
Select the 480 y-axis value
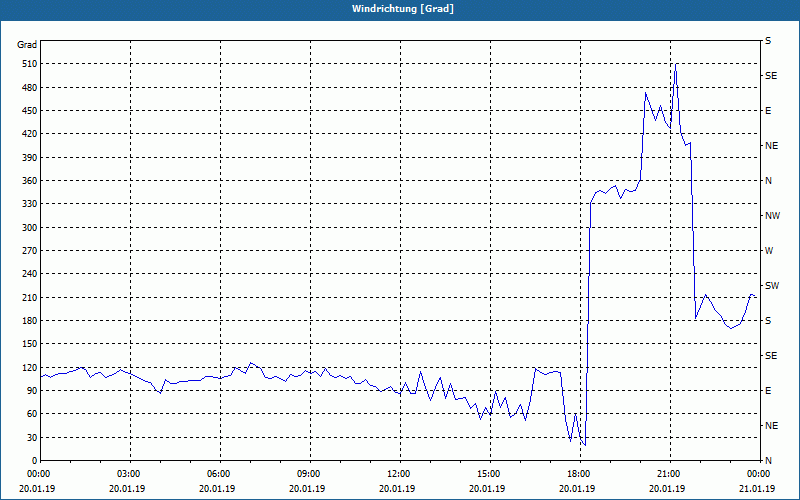tap(29, 87)
